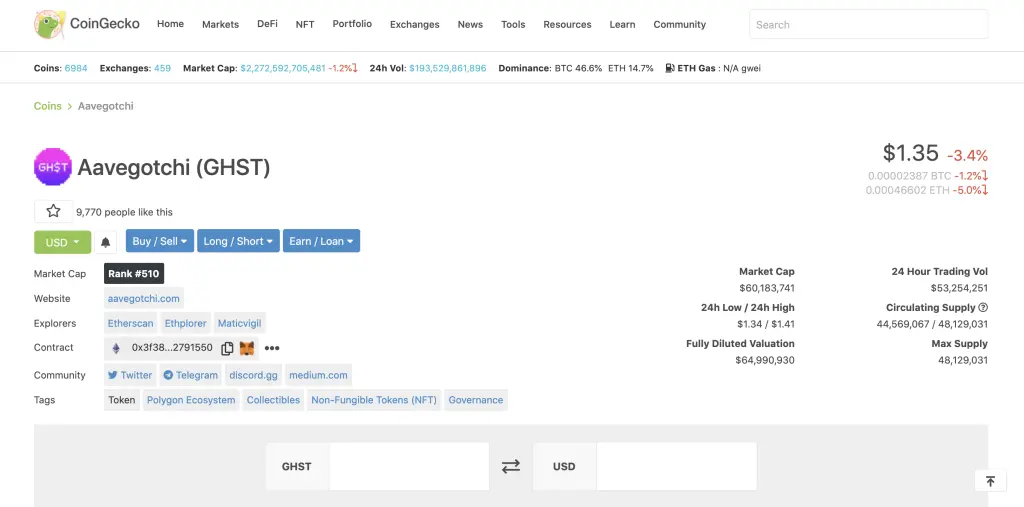Click the Aavegotchi GHST coin logo
Screen dimensions: 1024x507
[53, 167]
